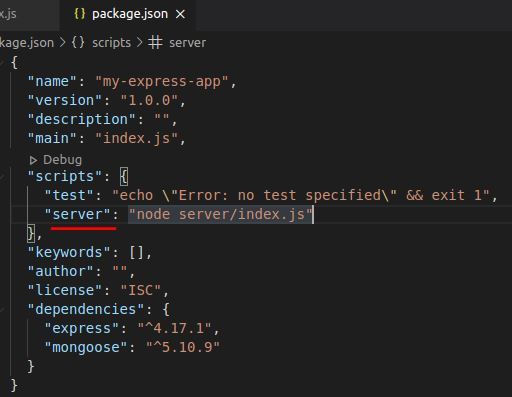The image size is (512, 397).
Task: Select the package.json tab label
Action: coord(130,14)
